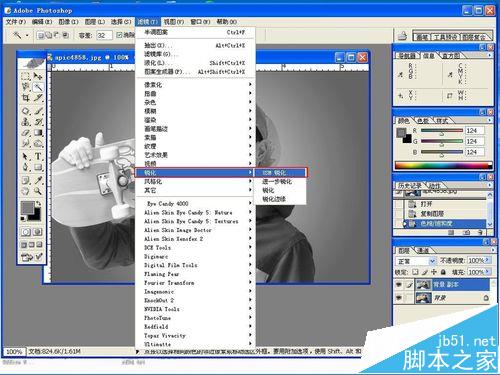Select the Brush tool

(x=38, y=111)
